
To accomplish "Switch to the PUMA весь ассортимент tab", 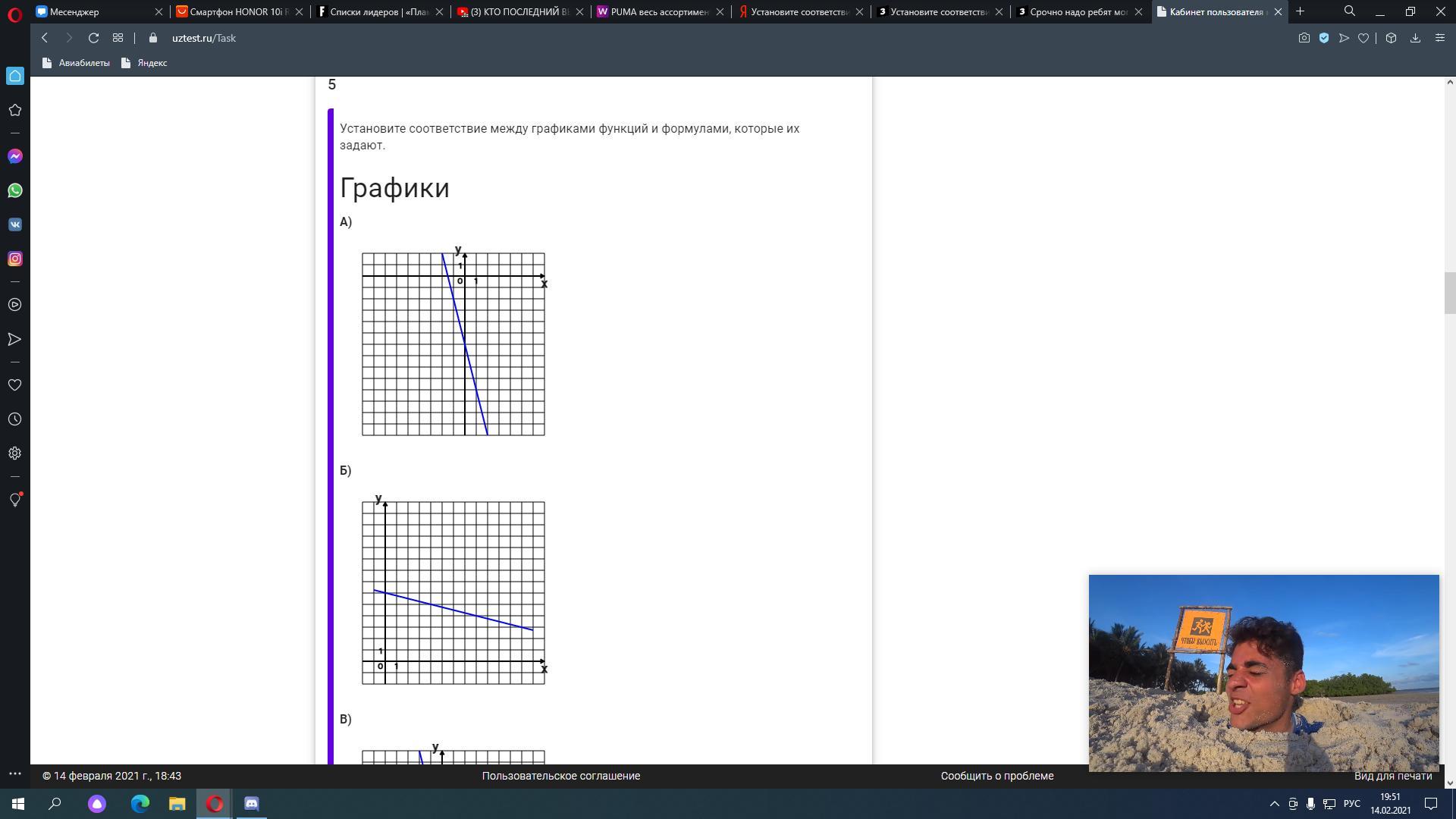I will coord(660,12).
